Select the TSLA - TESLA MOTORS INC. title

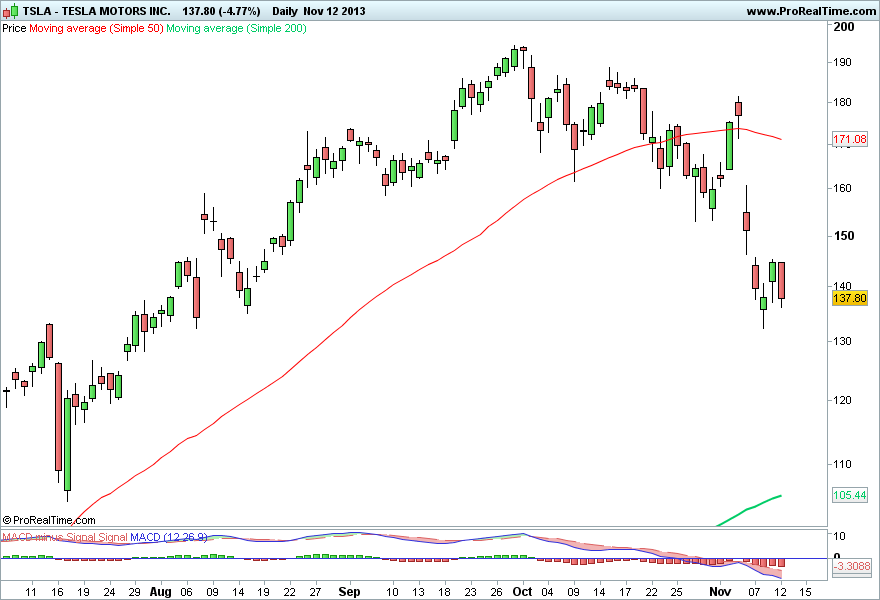coord(97,11)
